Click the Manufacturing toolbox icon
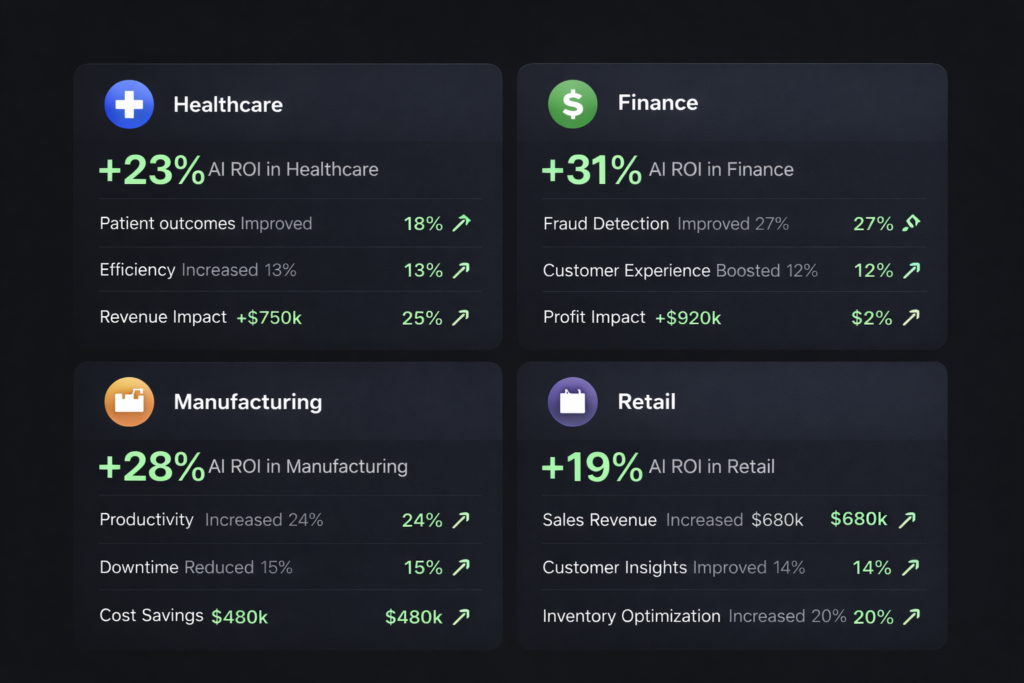The image size is (1024, 683). click(129, 401)
